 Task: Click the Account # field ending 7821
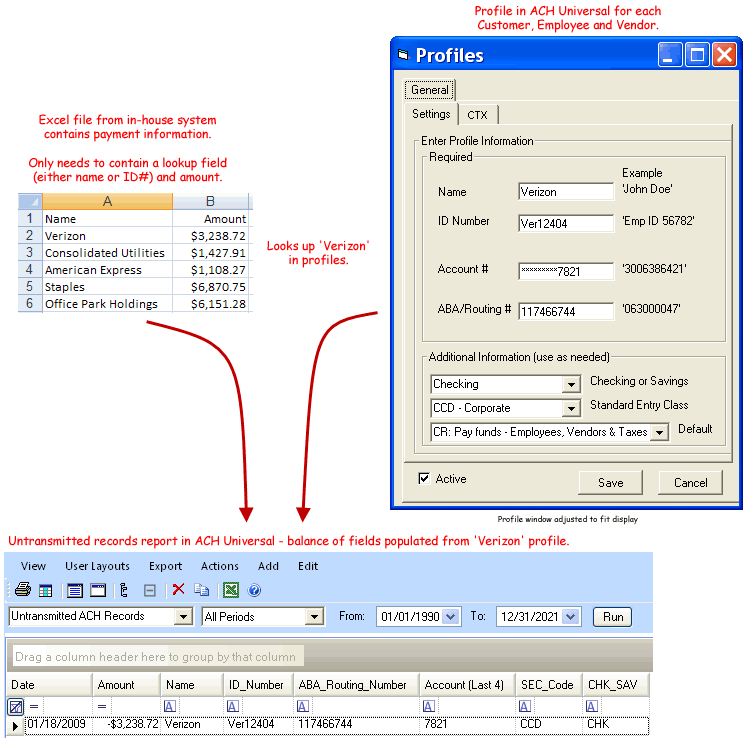[566, 271]
